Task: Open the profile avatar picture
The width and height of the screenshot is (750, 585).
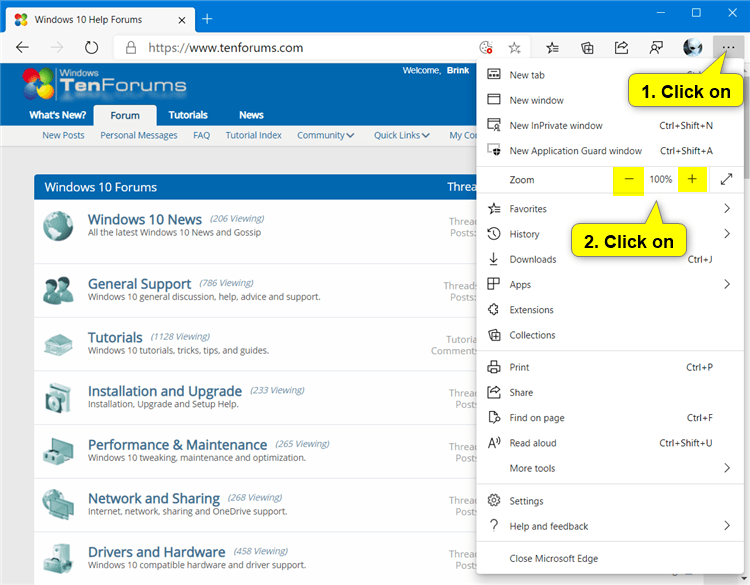Action: 692,47
